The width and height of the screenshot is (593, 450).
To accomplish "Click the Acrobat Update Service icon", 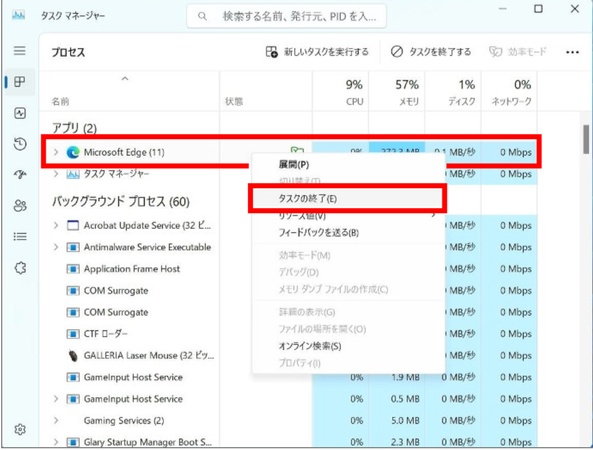I will point(73,225).
